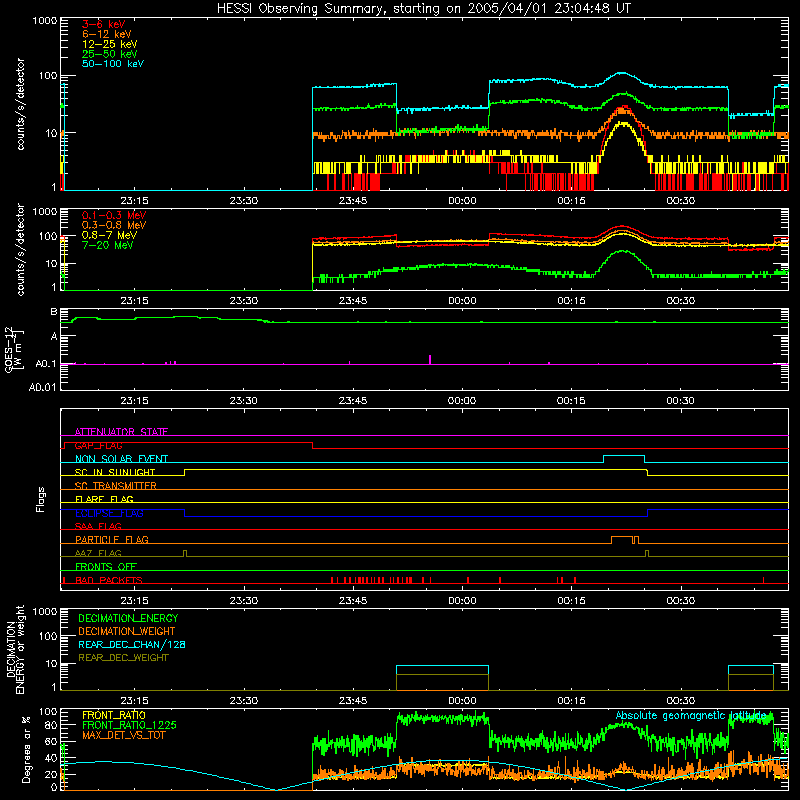
Task: Select the GAP_FLAG label
Action: (x=98, y=445)
